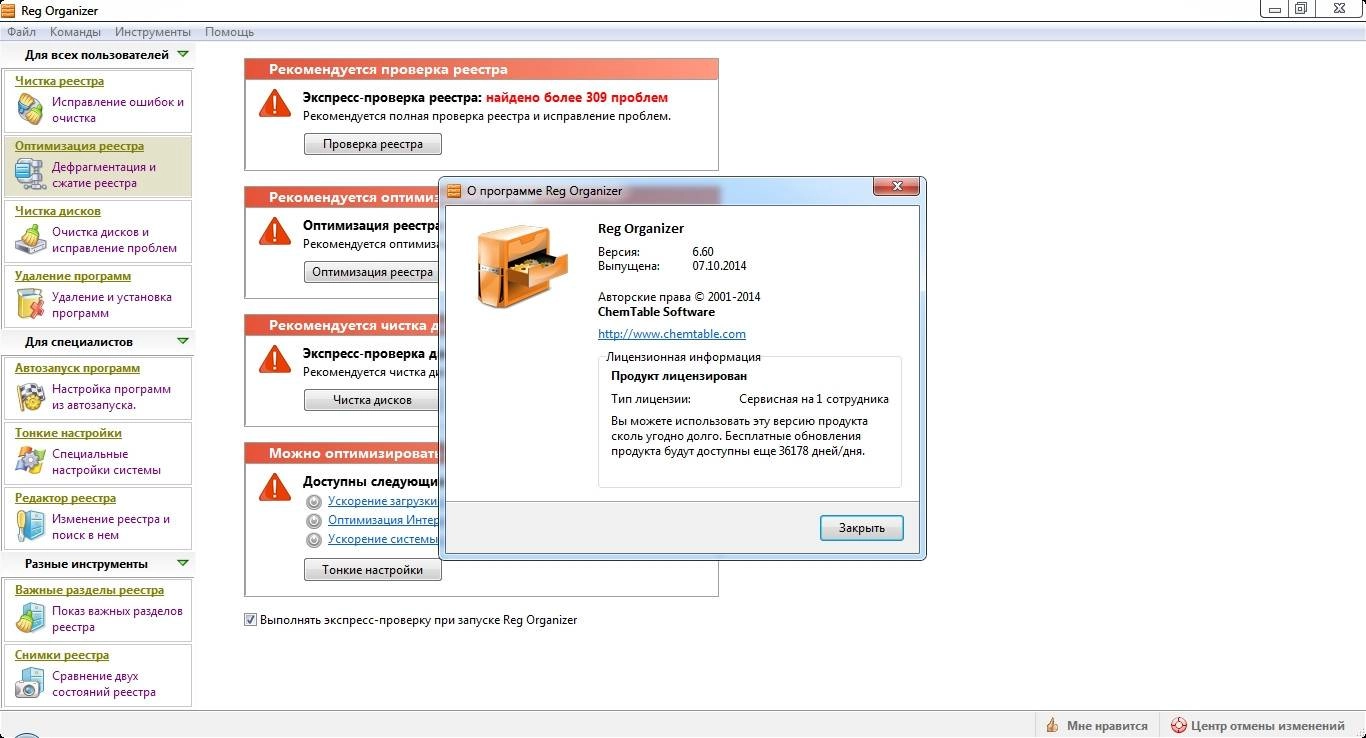Open the Команды menu
The width and height of the screenshot is (1366, 738).
[75, 32]
